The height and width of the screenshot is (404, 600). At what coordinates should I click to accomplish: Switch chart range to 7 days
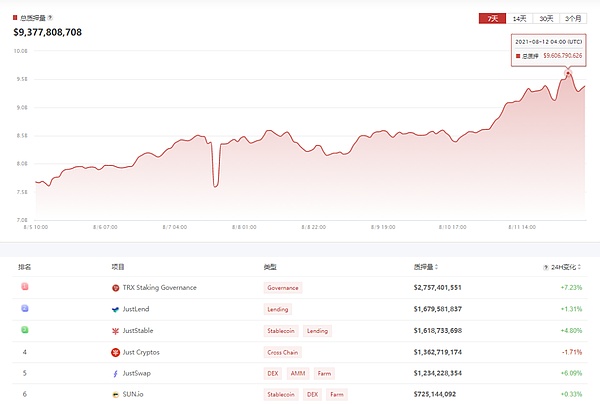pyautogui.click(x=492, y=18)
